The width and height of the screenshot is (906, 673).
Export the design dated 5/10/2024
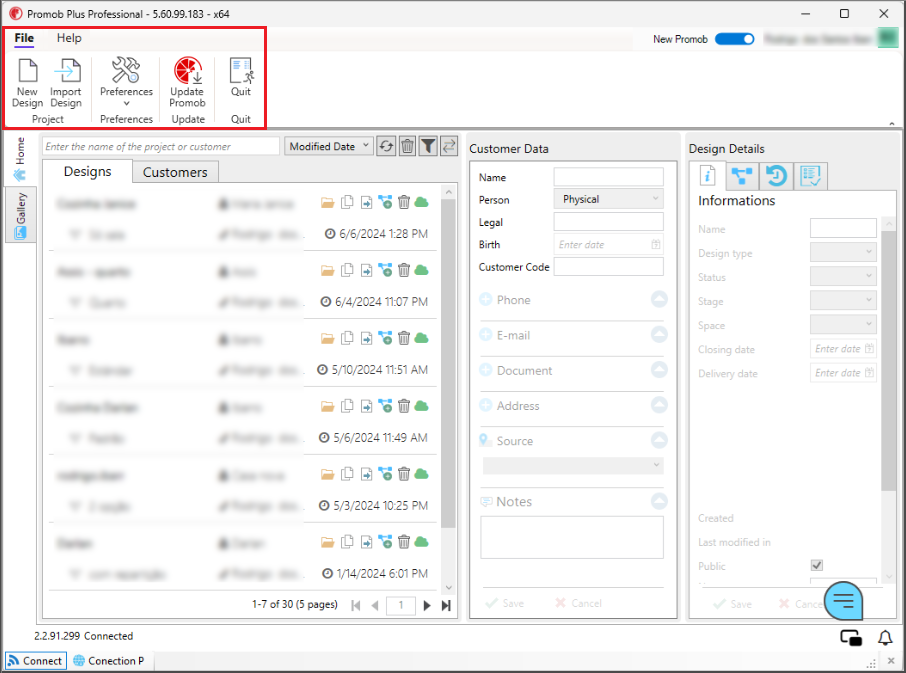point(366,339)
